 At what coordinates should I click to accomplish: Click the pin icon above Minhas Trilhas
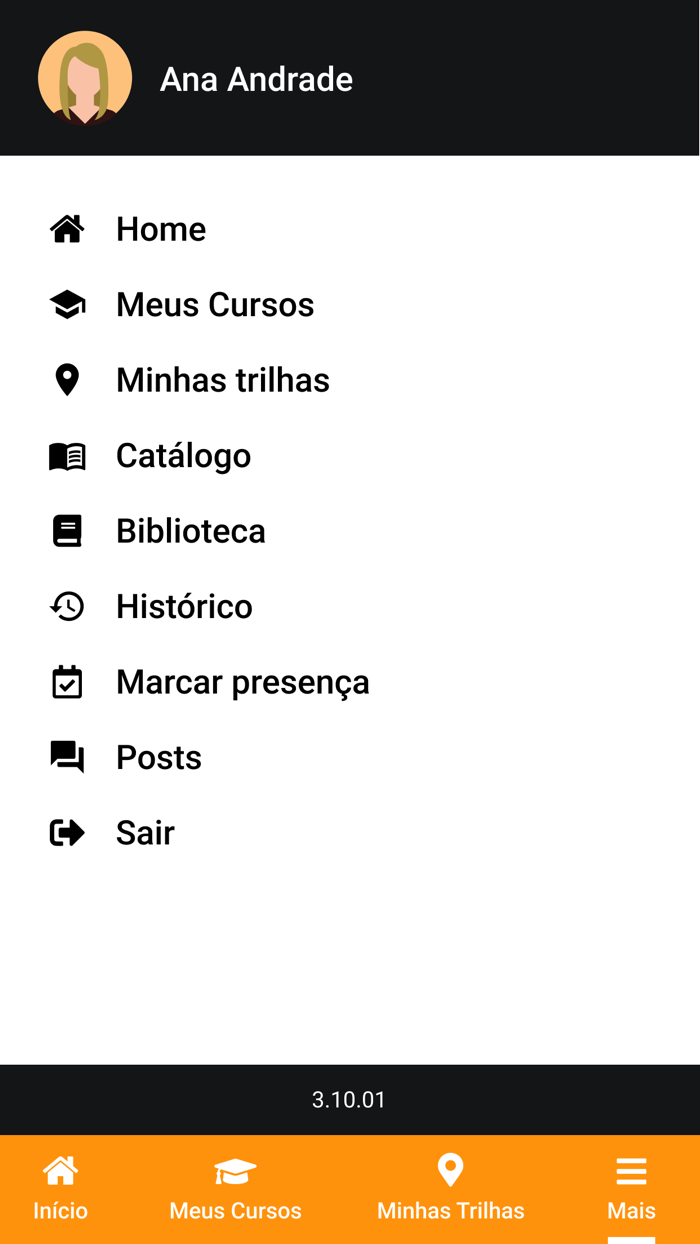[450, 1170]
